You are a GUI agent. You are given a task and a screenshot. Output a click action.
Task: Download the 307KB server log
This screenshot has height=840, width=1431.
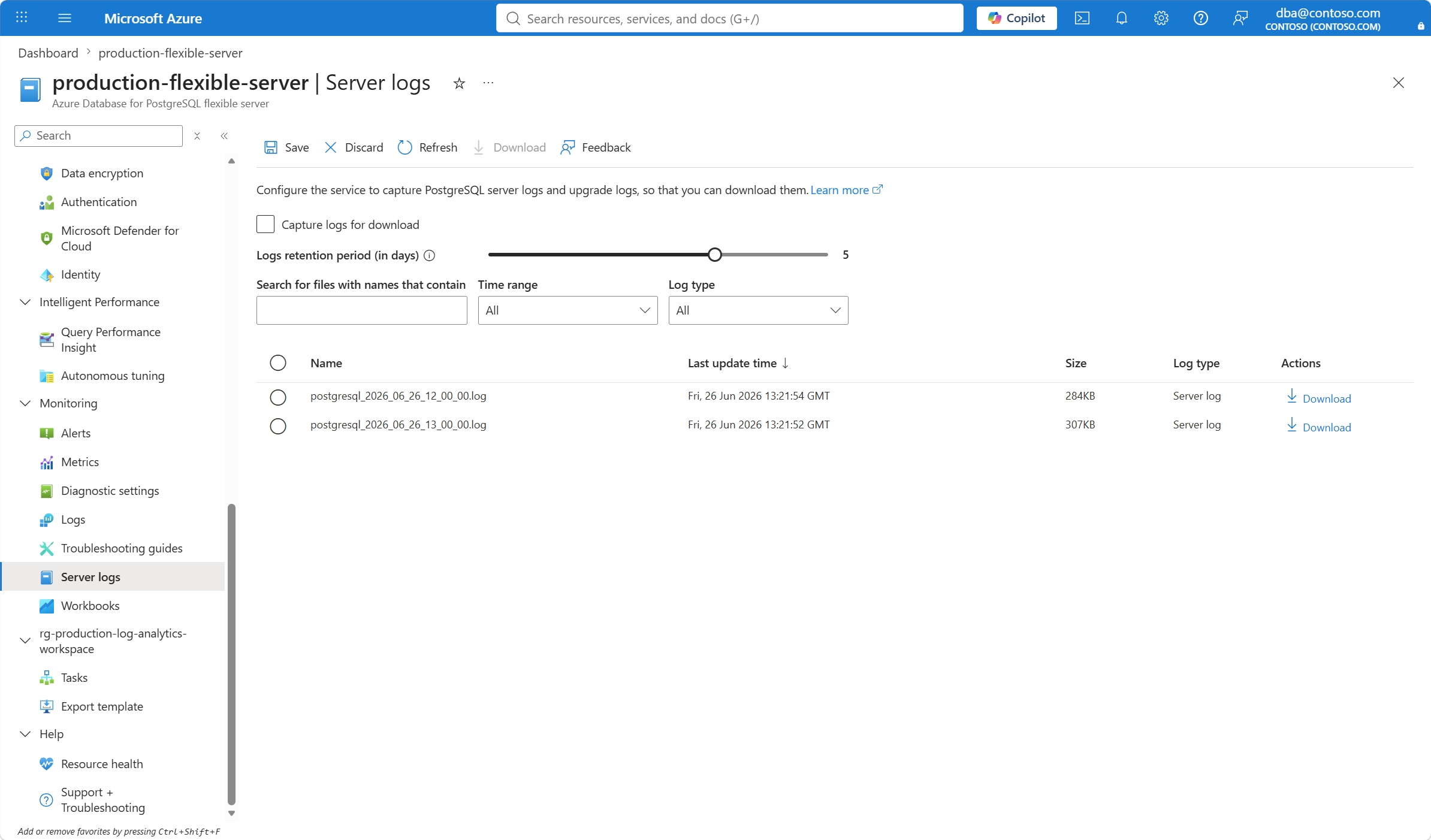coord(1319,426)
